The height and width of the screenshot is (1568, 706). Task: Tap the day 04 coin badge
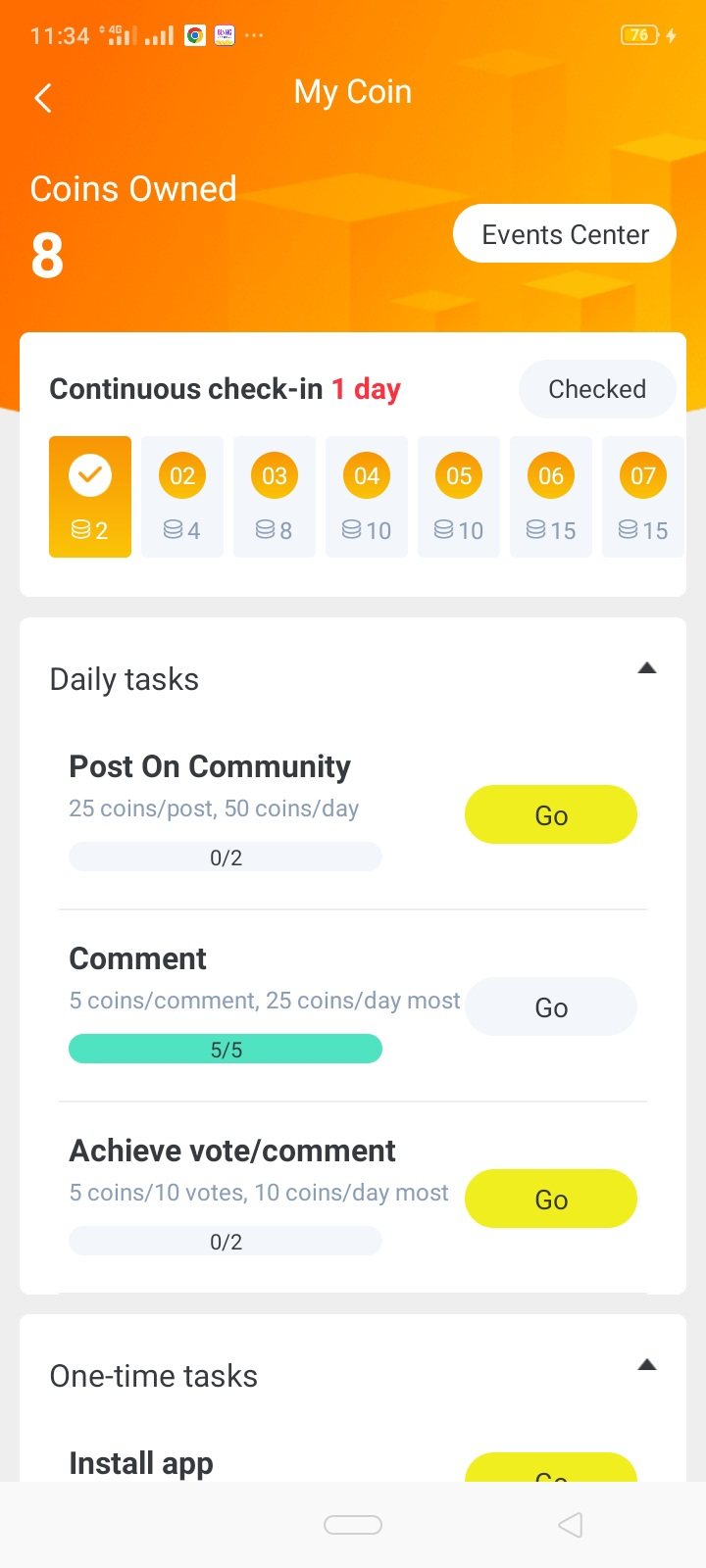[x=367, y=476]
